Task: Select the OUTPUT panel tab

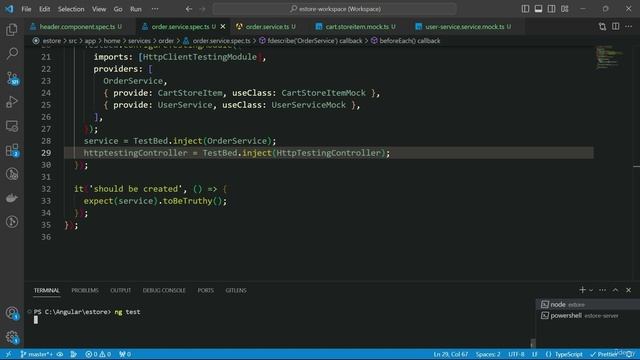Action: click(x=120, y=290)
